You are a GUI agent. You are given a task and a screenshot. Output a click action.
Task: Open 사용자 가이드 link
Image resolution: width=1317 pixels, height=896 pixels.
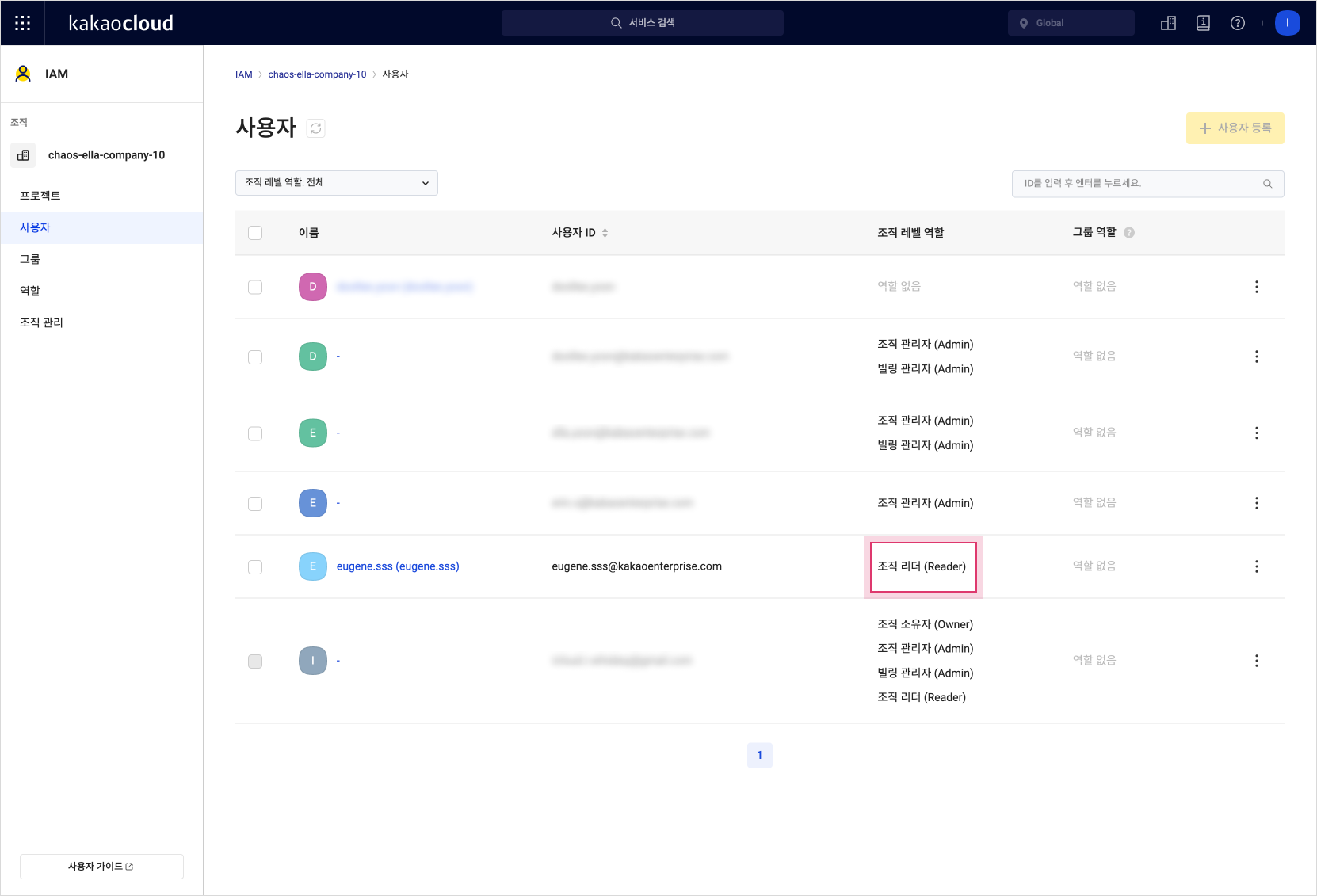point(101,867)
